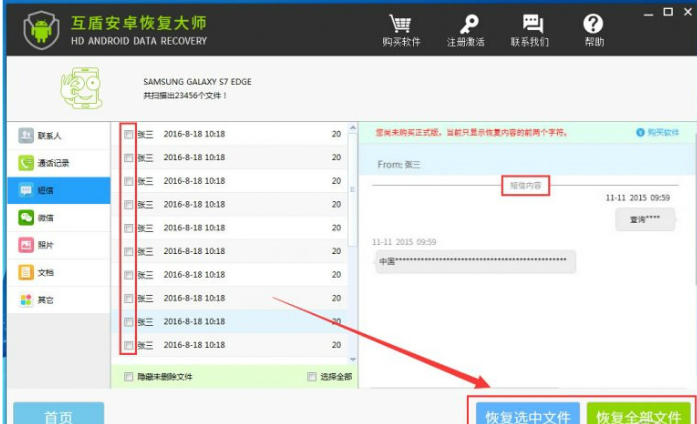Open the 微信 category tab
The width and height of the screenshot is (697, 424).
point(59,218)
